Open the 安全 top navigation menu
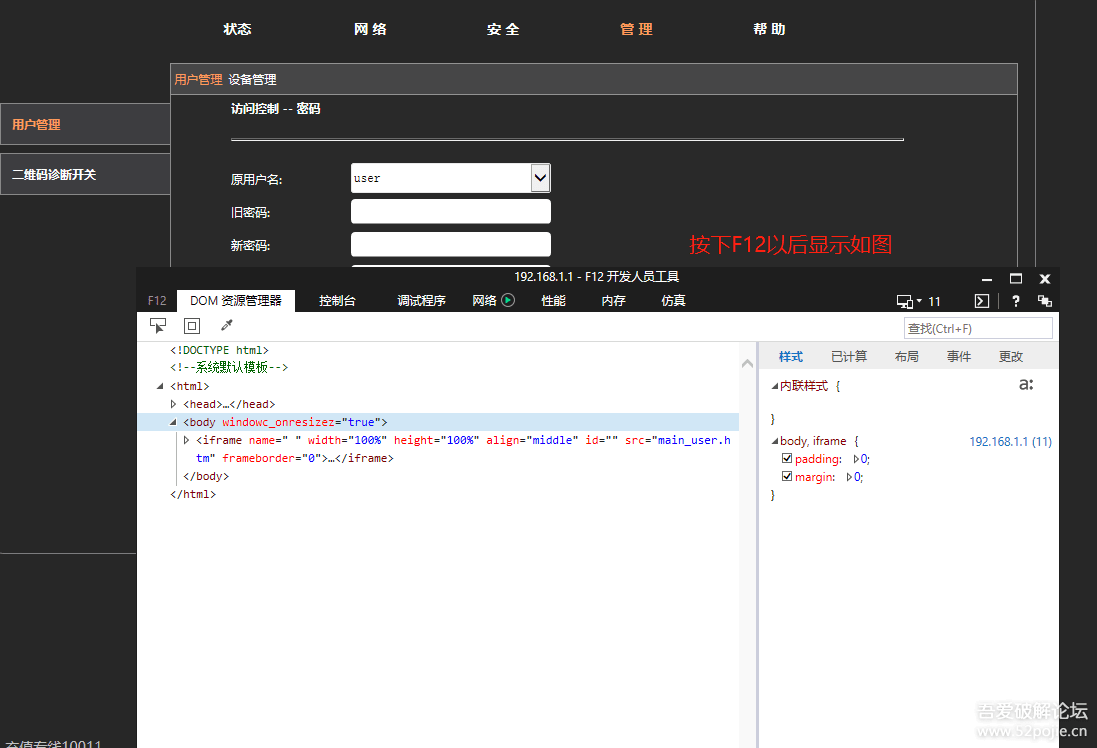This screenshot has width=1097, height=748. 503,29
